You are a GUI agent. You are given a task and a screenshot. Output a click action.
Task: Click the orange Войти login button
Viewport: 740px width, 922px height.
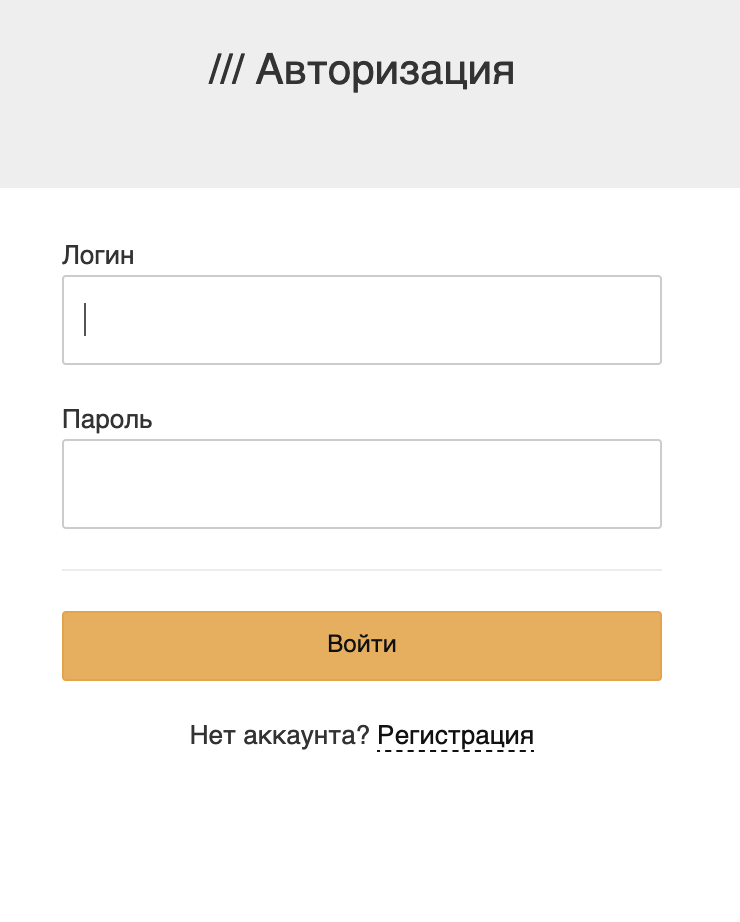(361, 646)
